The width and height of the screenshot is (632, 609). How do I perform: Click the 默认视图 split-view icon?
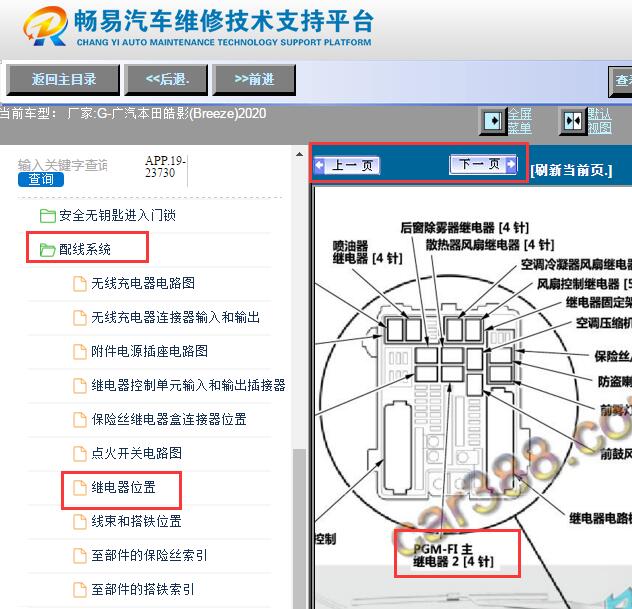tap(573, 121)
